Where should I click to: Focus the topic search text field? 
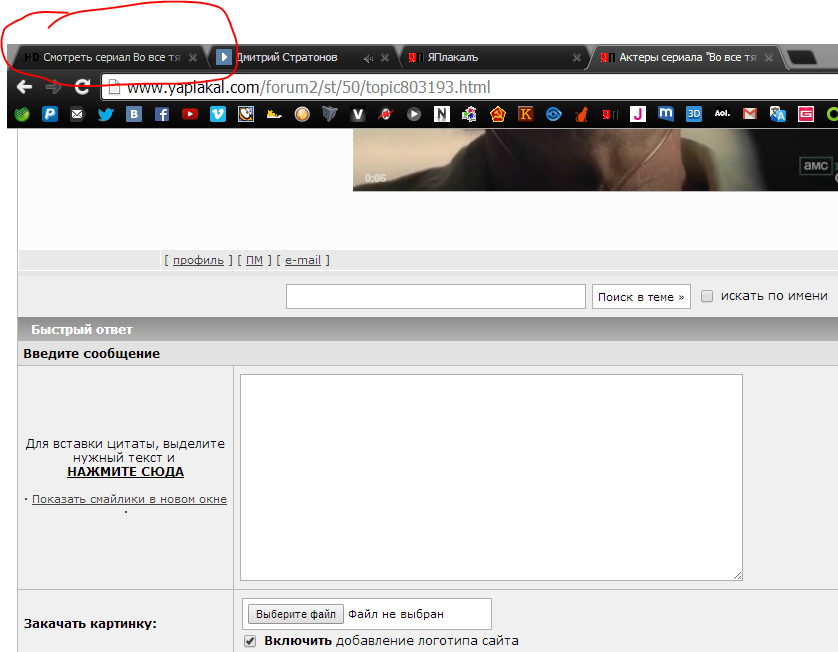[x=436, y=296]
